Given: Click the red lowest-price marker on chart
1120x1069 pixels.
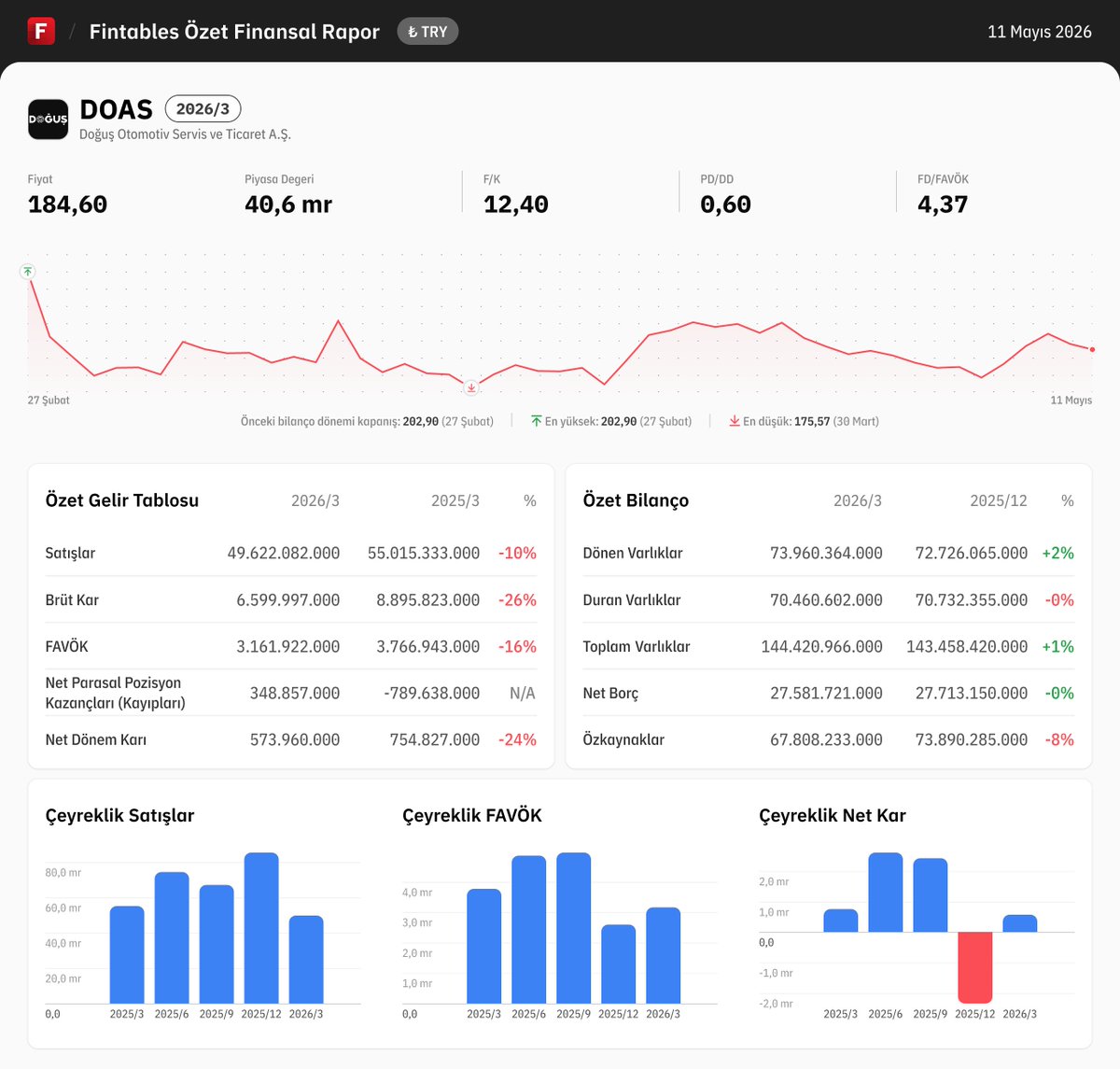Looking at the screenshot, I should [x=471, y=387].
